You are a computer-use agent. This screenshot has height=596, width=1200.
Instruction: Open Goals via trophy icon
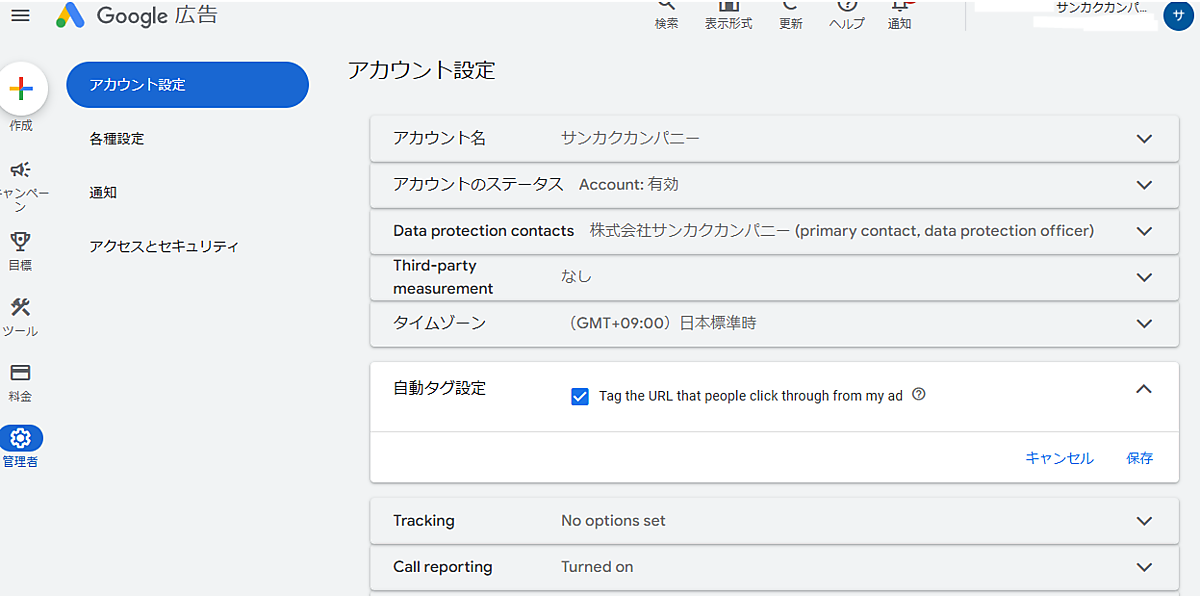point(20,241)
